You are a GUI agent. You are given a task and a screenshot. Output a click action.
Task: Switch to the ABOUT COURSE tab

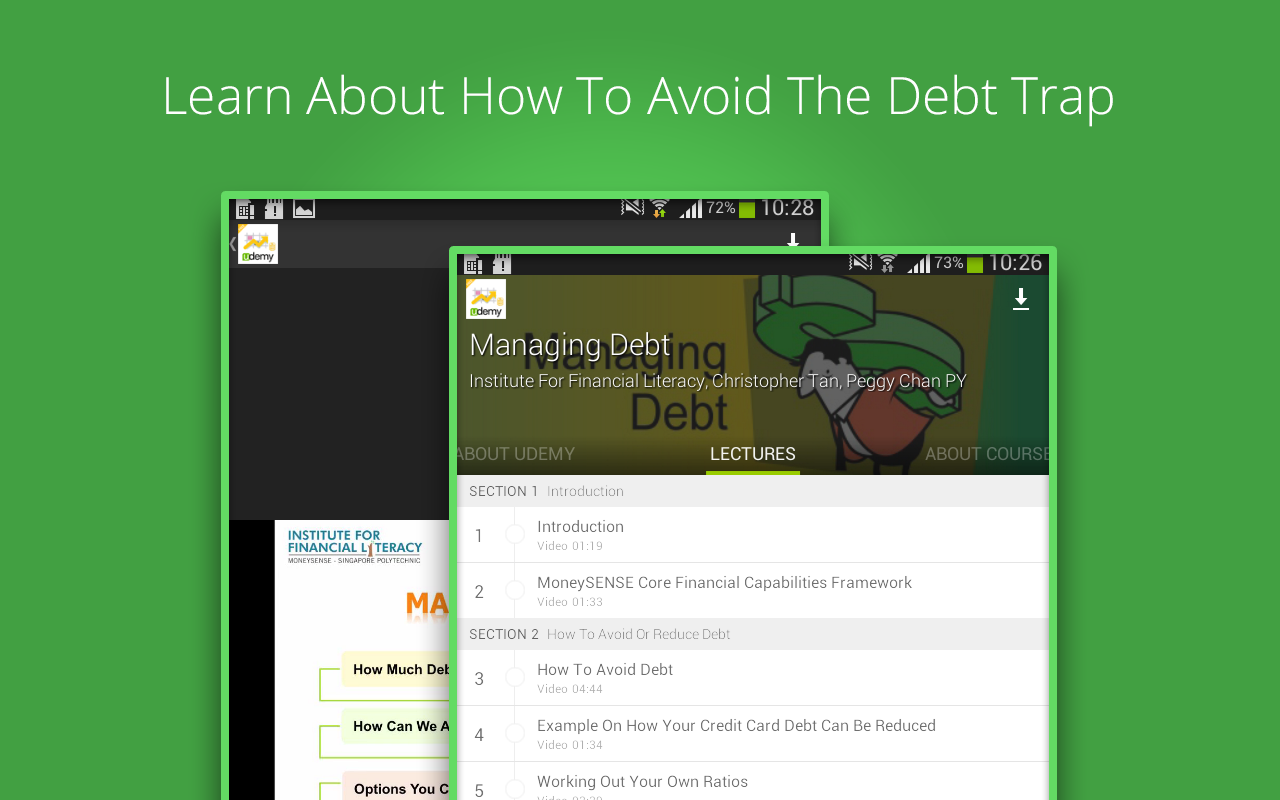(986, 454)
